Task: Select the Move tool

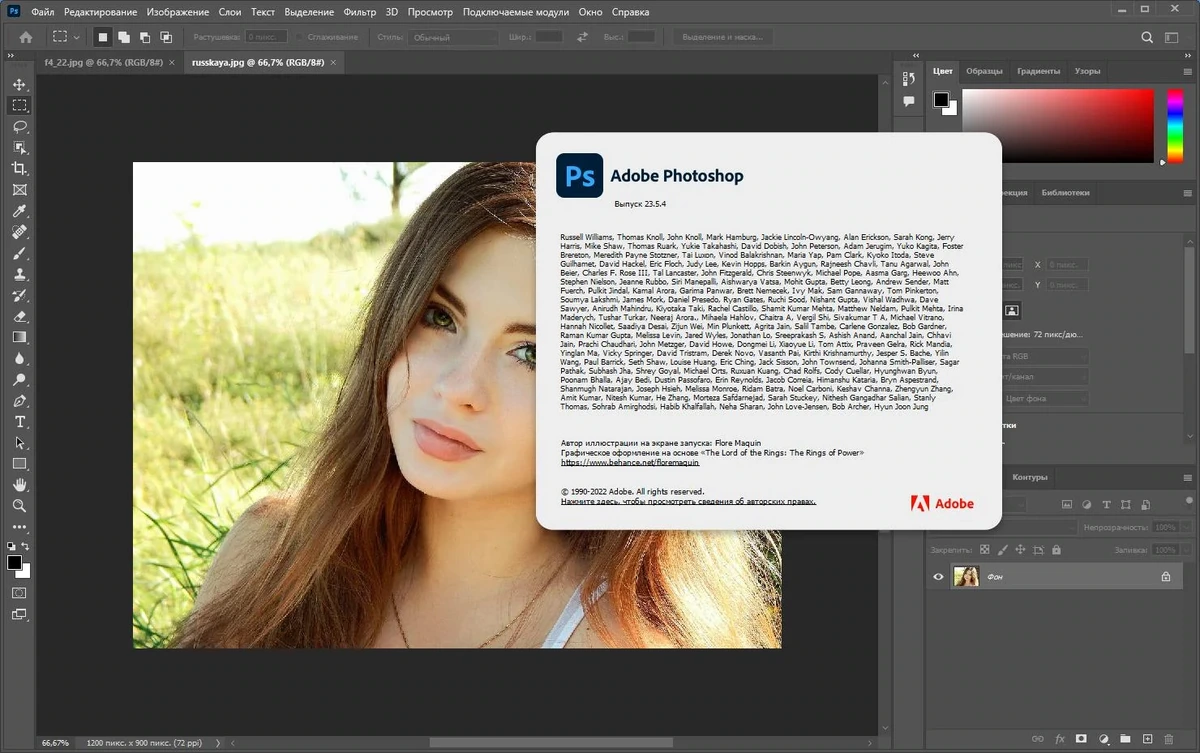Action: [x=19, y=84]
